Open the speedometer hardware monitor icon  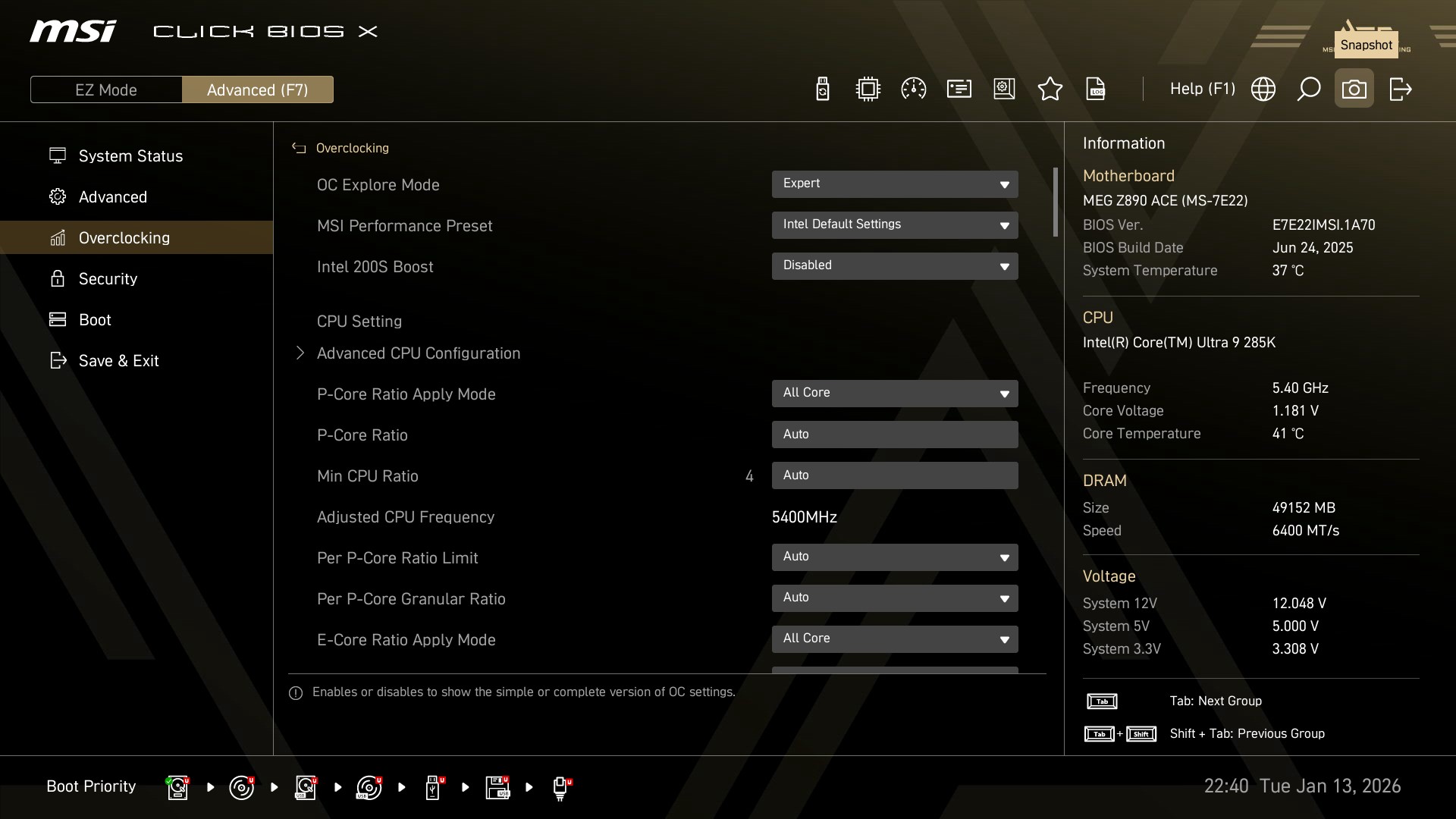(913, 89)
